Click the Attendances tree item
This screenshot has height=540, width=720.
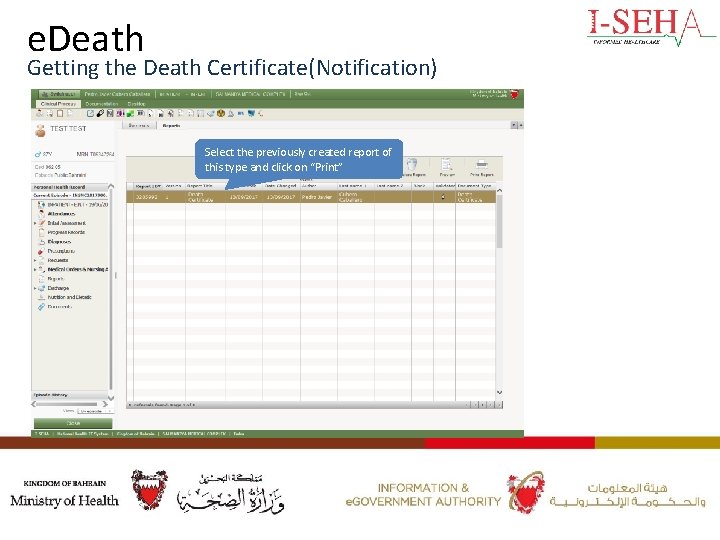(x=61, y=214)
